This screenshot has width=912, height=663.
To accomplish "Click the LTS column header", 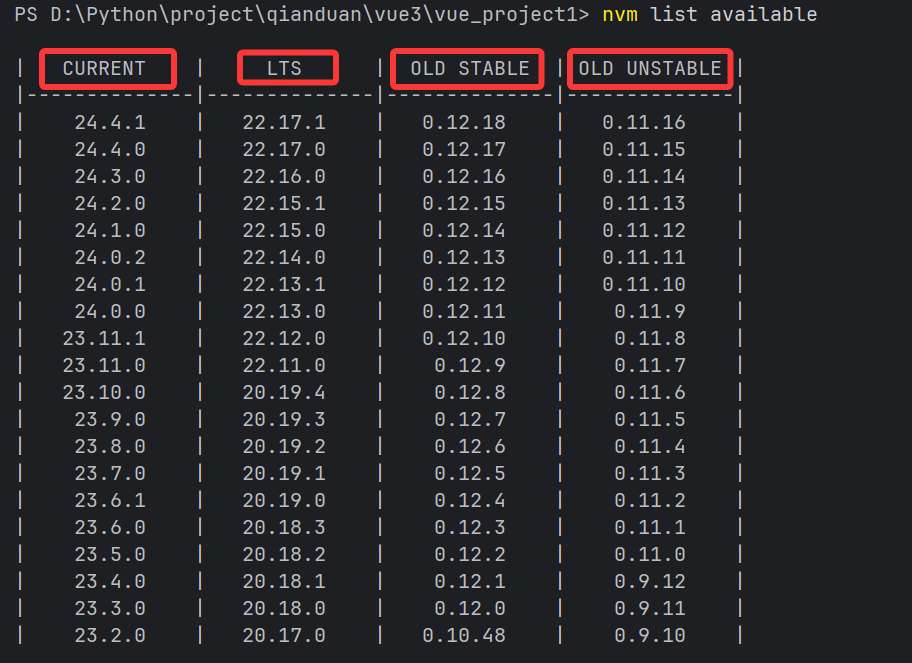I will coord(284,69).
